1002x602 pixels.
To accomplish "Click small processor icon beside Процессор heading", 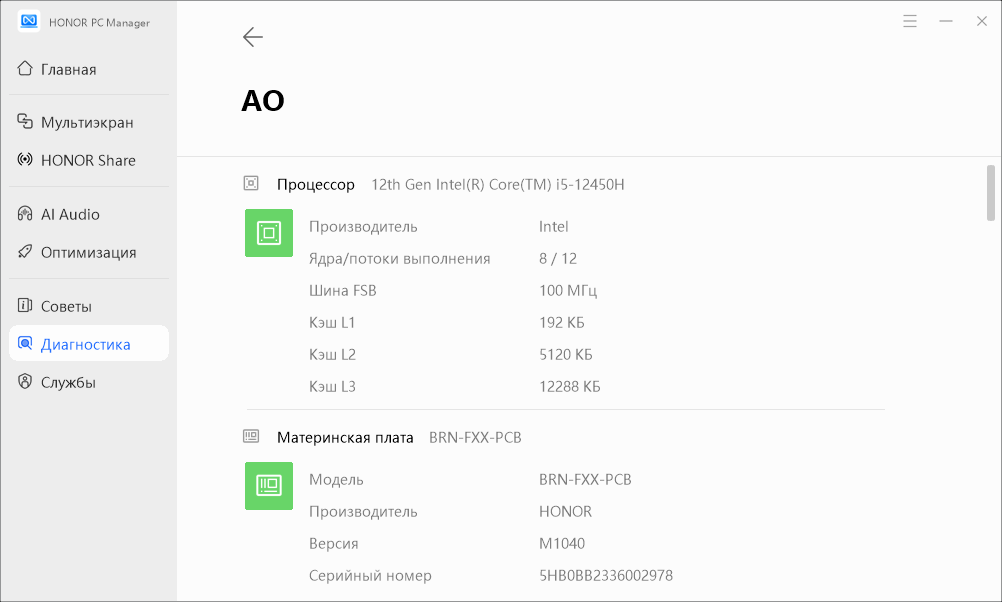I will [251, 184].
